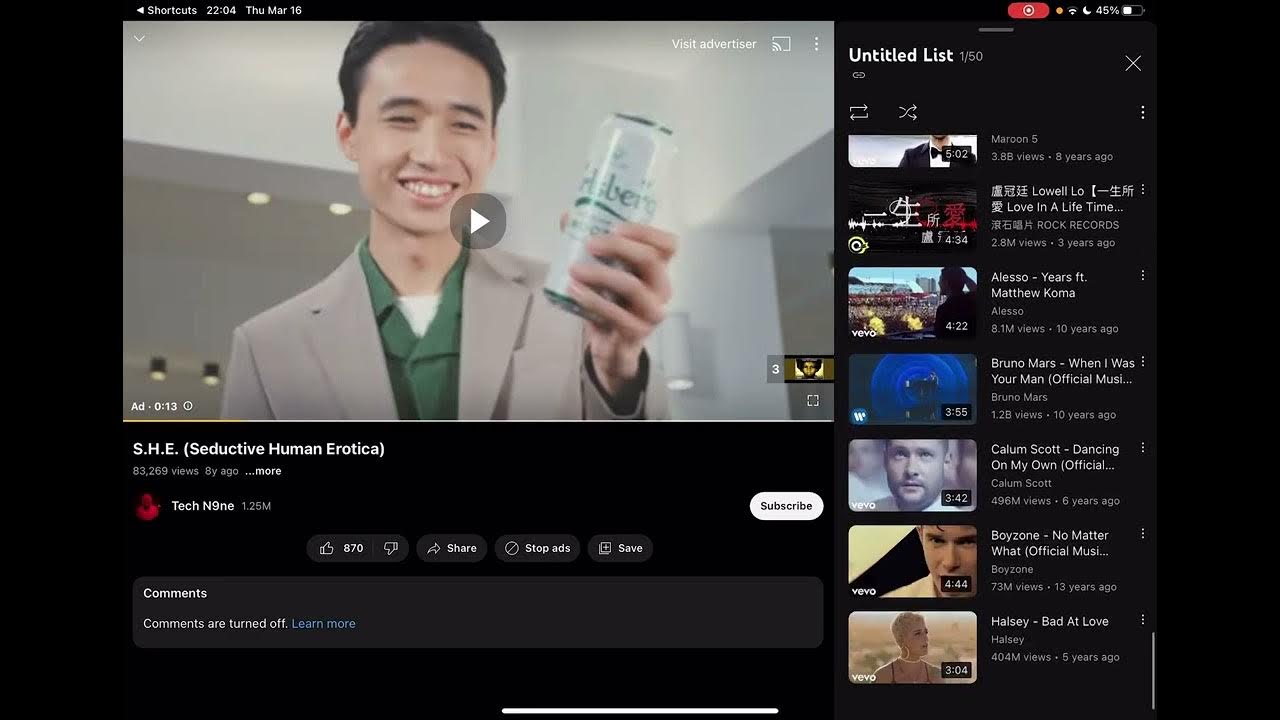
Task: Close the Untitled List panel
Action: coord(1133,63)
